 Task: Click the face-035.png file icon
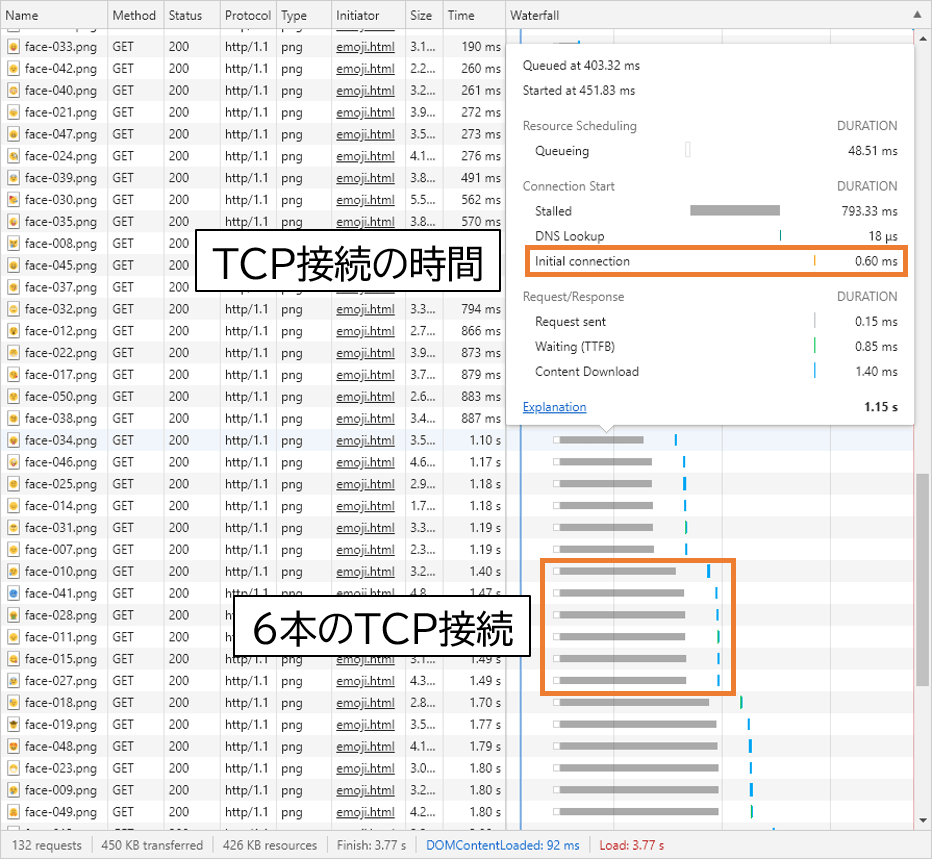tap(13, 222)
